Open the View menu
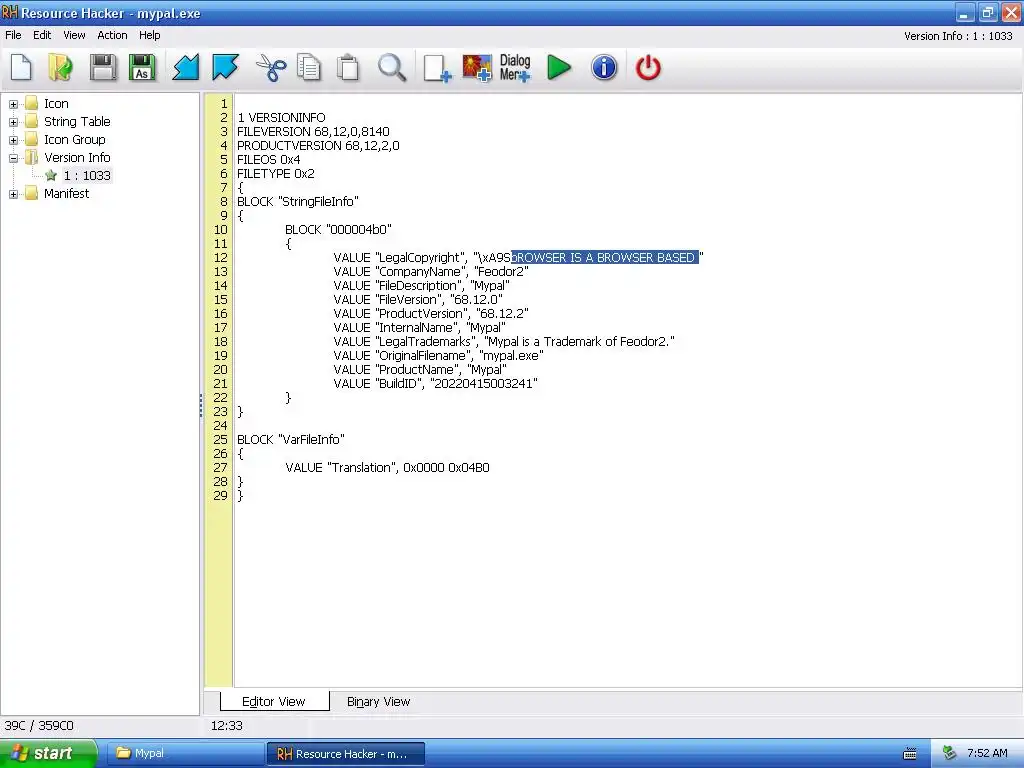Image resolution: width=1024 pixels, height=768 pixels. tap(74, 35)
